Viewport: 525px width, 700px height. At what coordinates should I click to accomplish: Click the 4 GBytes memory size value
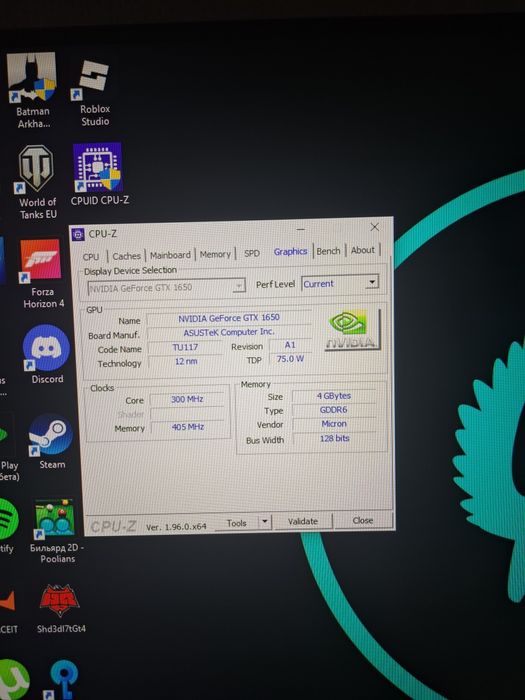point(333,396)
